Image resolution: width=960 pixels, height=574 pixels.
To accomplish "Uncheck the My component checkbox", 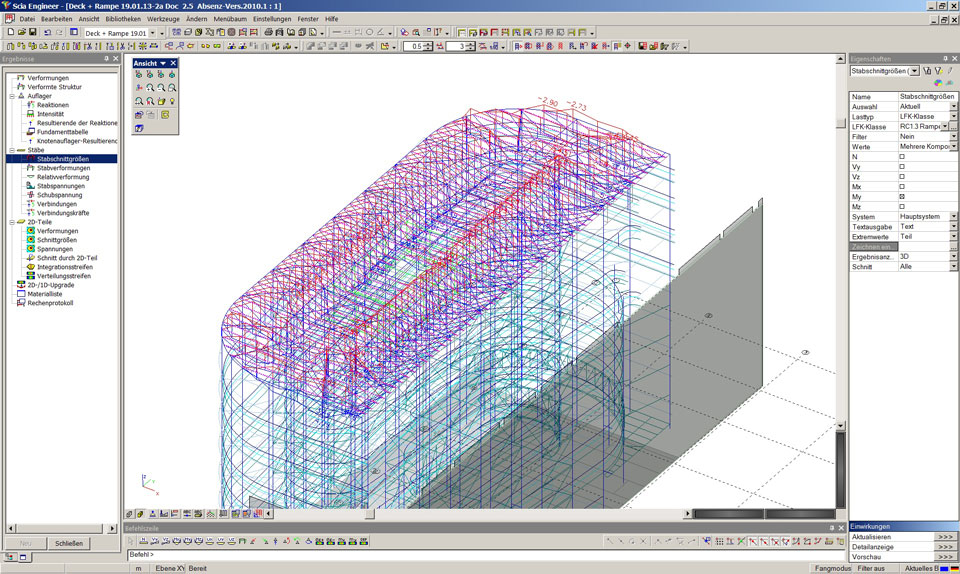I will 901,197.
